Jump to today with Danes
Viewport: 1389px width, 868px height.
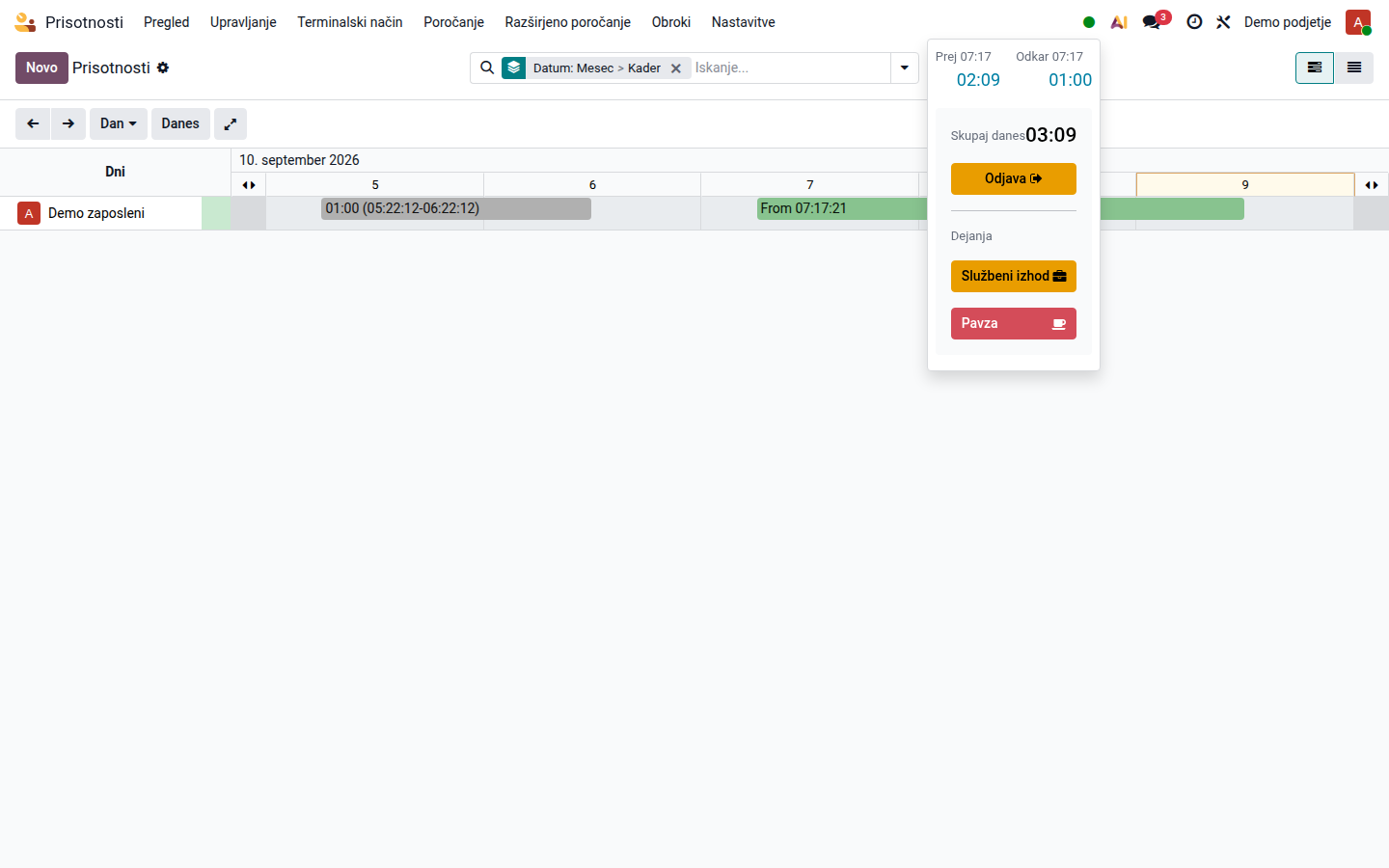[180, 123]
